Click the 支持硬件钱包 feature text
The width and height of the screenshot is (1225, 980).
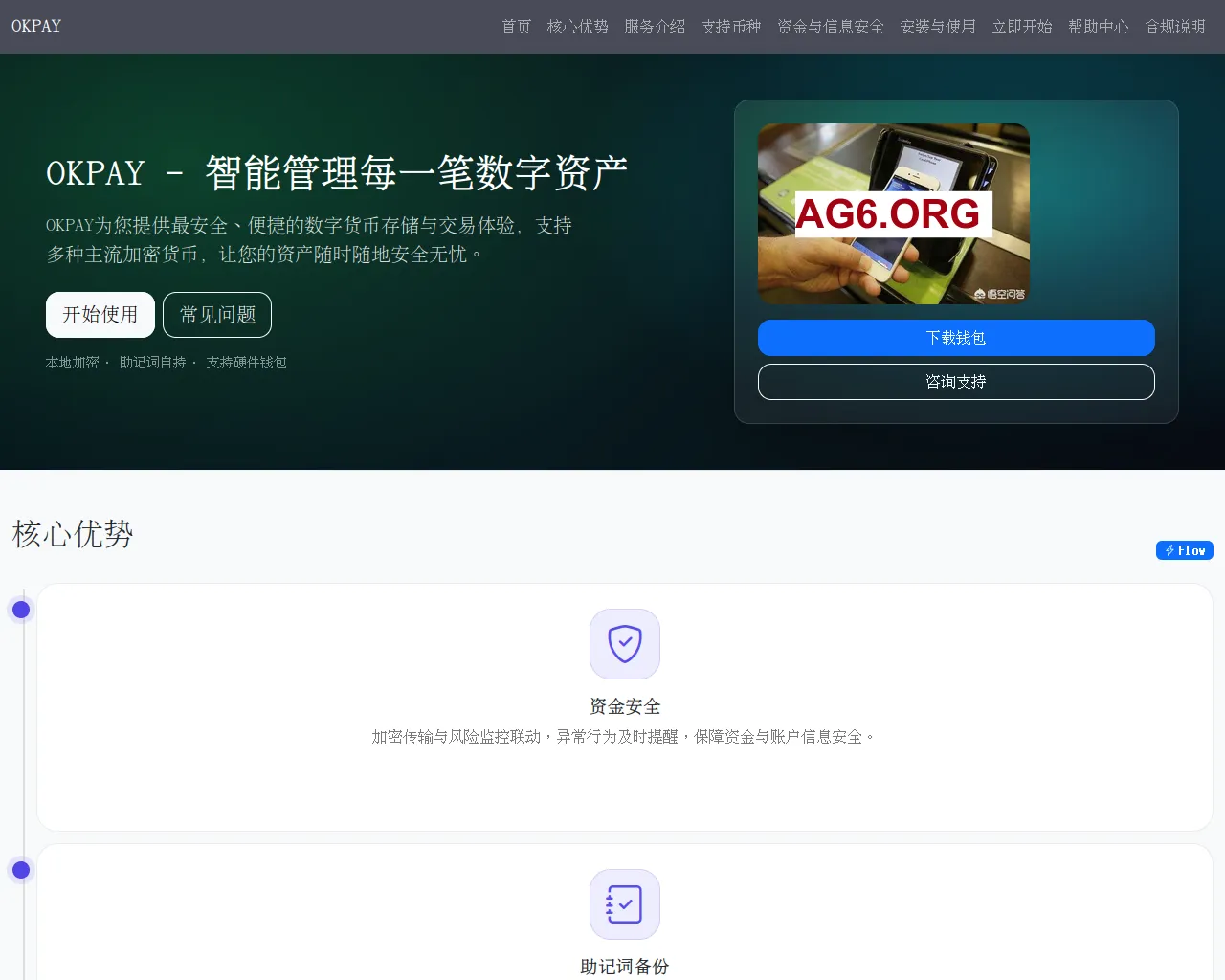[247, 363]
